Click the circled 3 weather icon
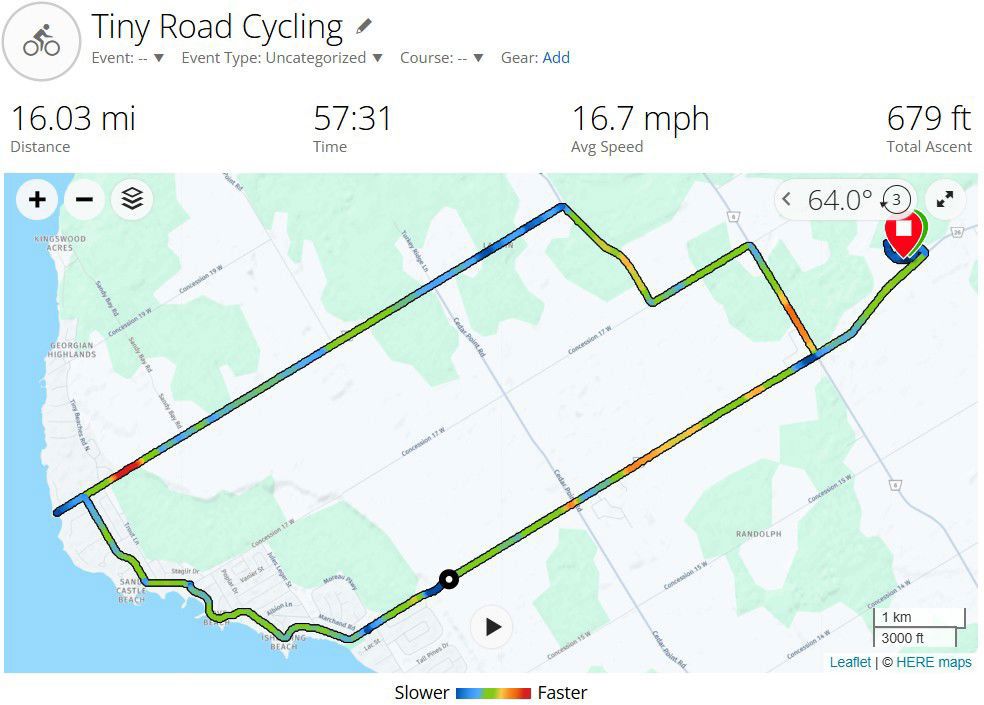 click(x=896, y=200)
